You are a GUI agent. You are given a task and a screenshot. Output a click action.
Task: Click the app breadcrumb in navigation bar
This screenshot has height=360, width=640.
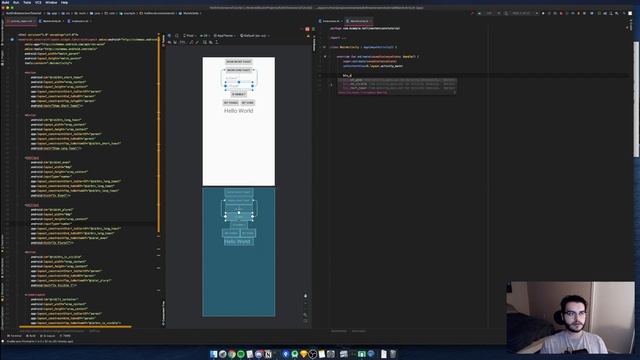pos(52,13)
